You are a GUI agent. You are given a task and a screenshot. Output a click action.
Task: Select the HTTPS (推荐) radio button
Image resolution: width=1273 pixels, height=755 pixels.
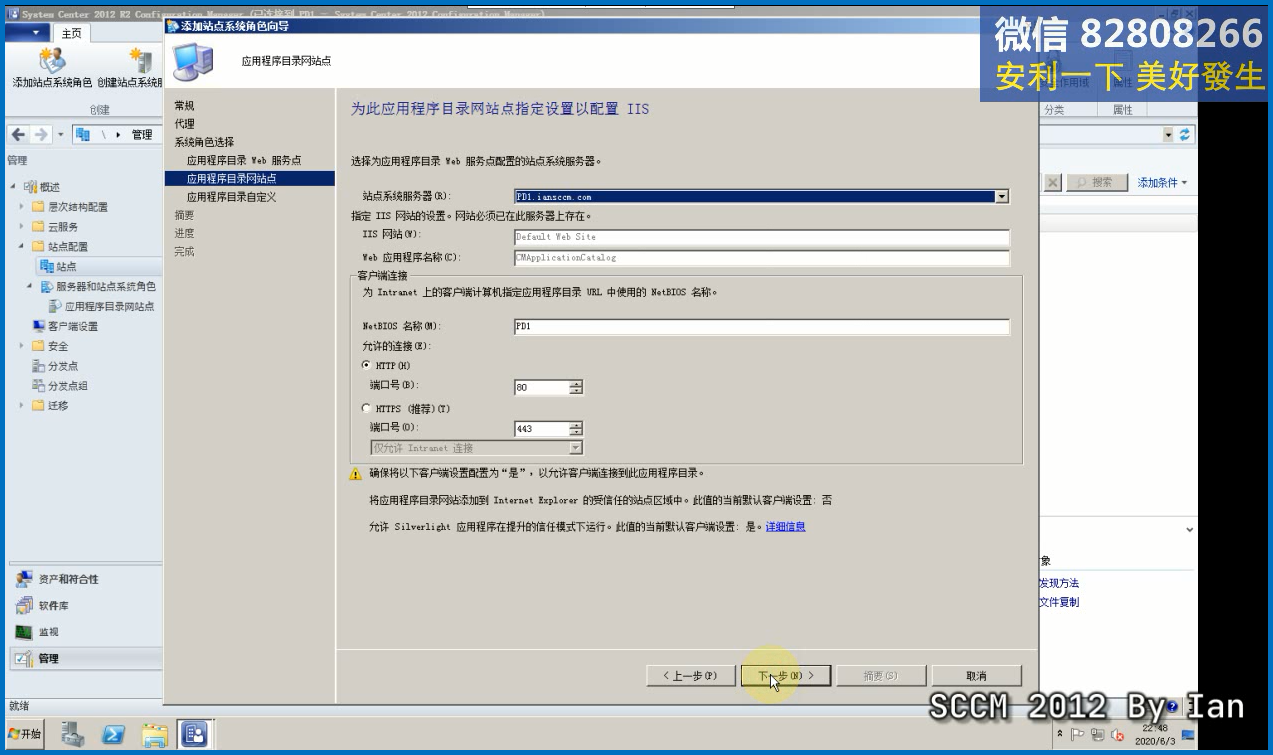coord(367,408)
